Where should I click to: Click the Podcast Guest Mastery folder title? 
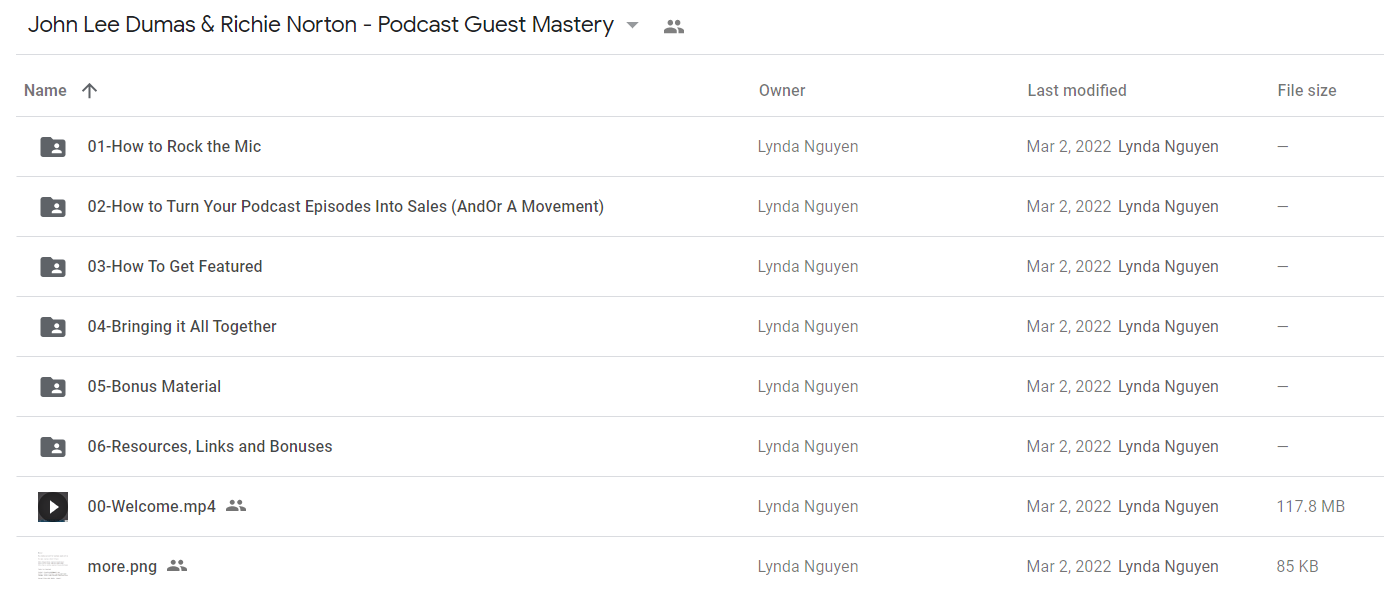point(321,26)
